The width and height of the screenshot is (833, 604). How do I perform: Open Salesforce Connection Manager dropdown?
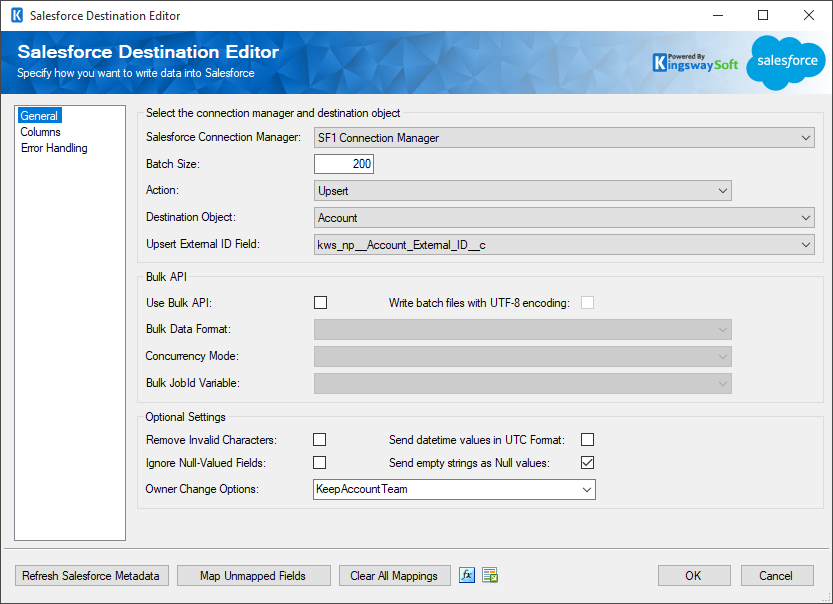(564, 138)
